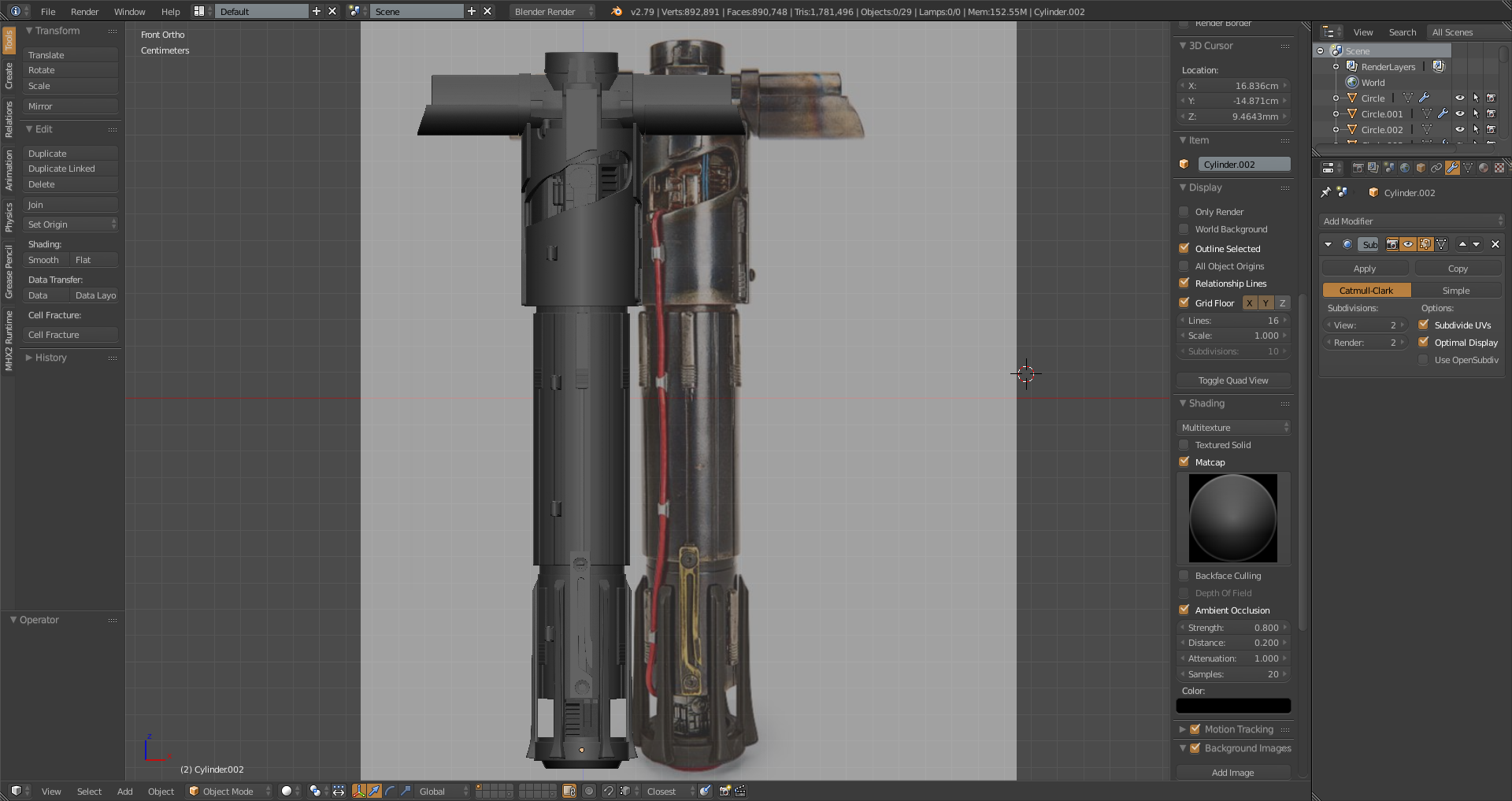
Task: Switch to the Create tab
Action: [x=9, y=76]
